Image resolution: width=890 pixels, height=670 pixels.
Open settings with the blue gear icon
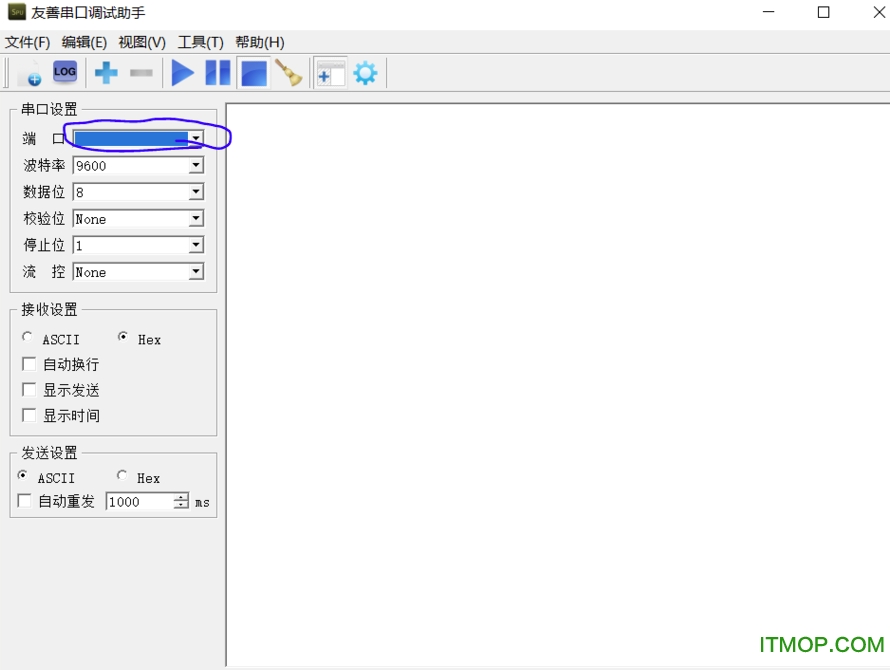[365, 73]
